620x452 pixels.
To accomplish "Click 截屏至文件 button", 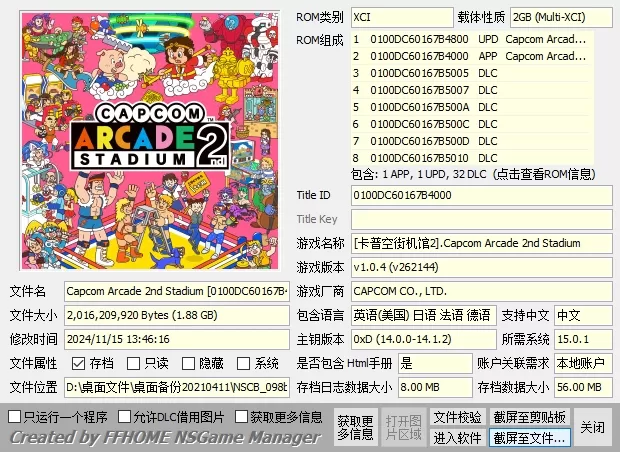I will pyautogui.click(x=529, y=438).
